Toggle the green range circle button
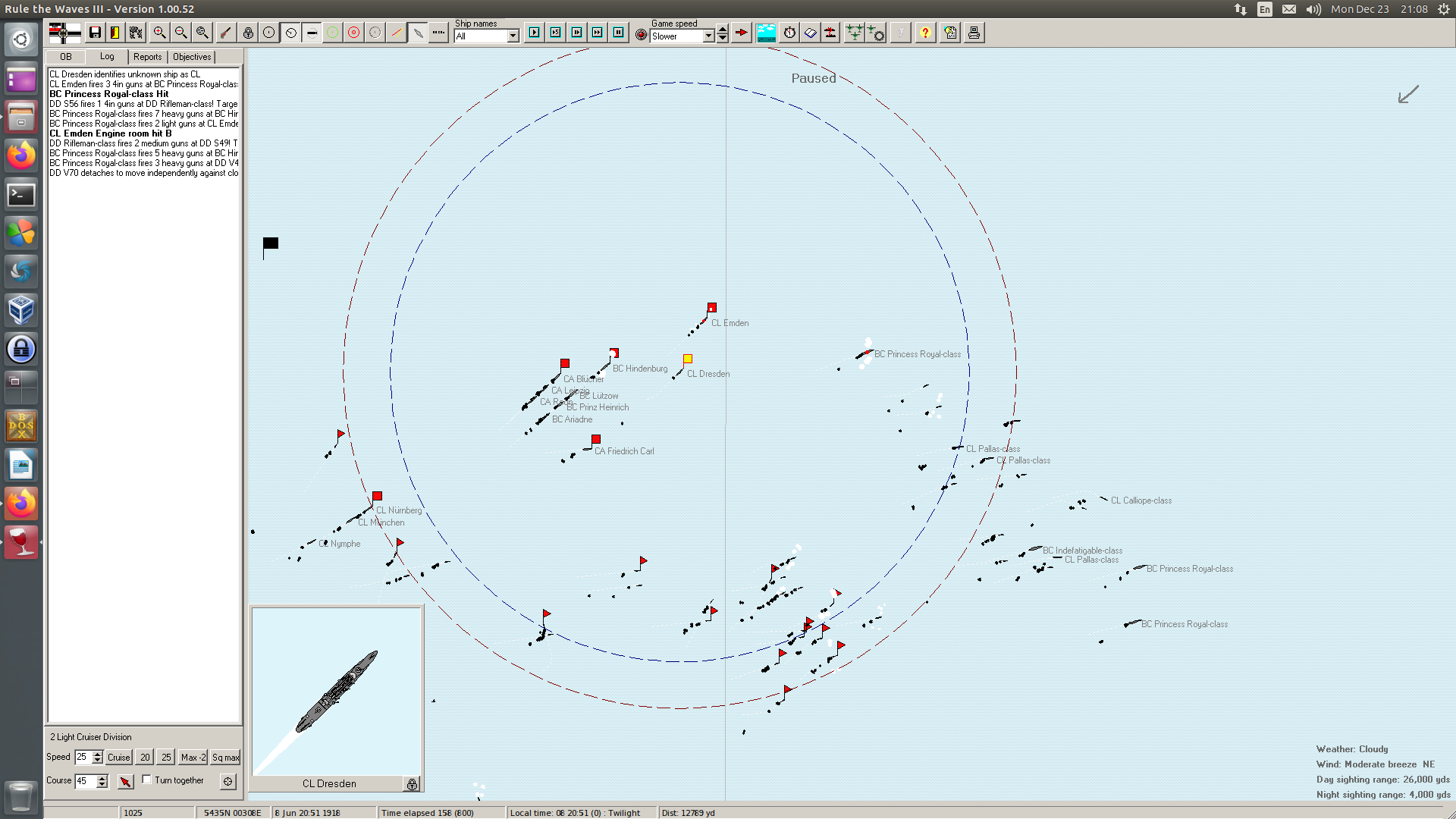This screenshot has height=819, width=1456. click(332, 33)
